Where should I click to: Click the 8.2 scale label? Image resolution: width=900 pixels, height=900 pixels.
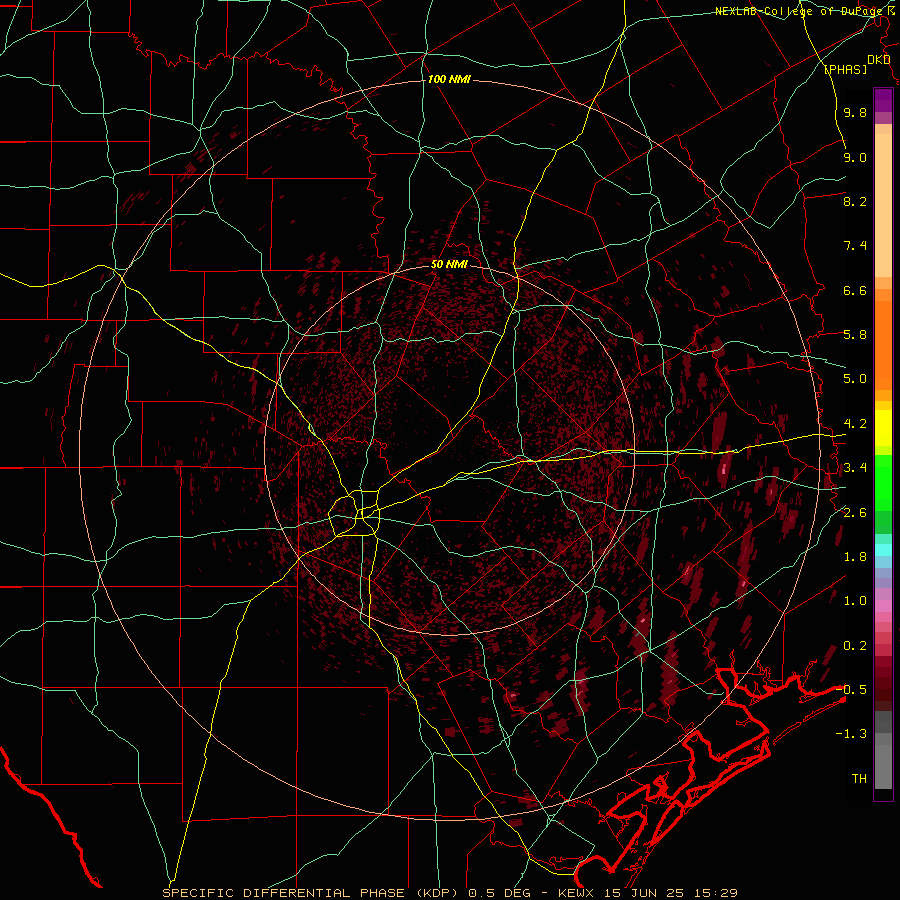[855, 201]
